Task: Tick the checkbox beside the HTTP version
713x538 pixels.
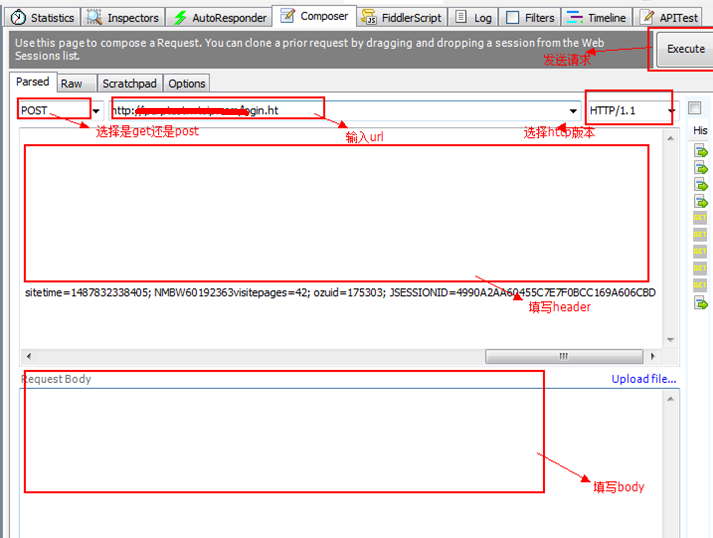Action: tap(695, 109)
